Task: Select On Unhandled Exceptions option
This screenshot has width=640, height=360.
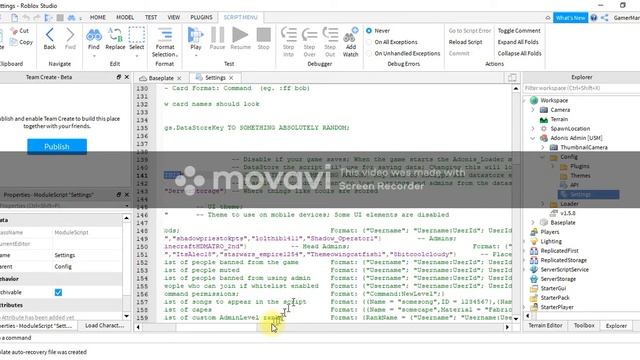Action: [x=369, y=53]
